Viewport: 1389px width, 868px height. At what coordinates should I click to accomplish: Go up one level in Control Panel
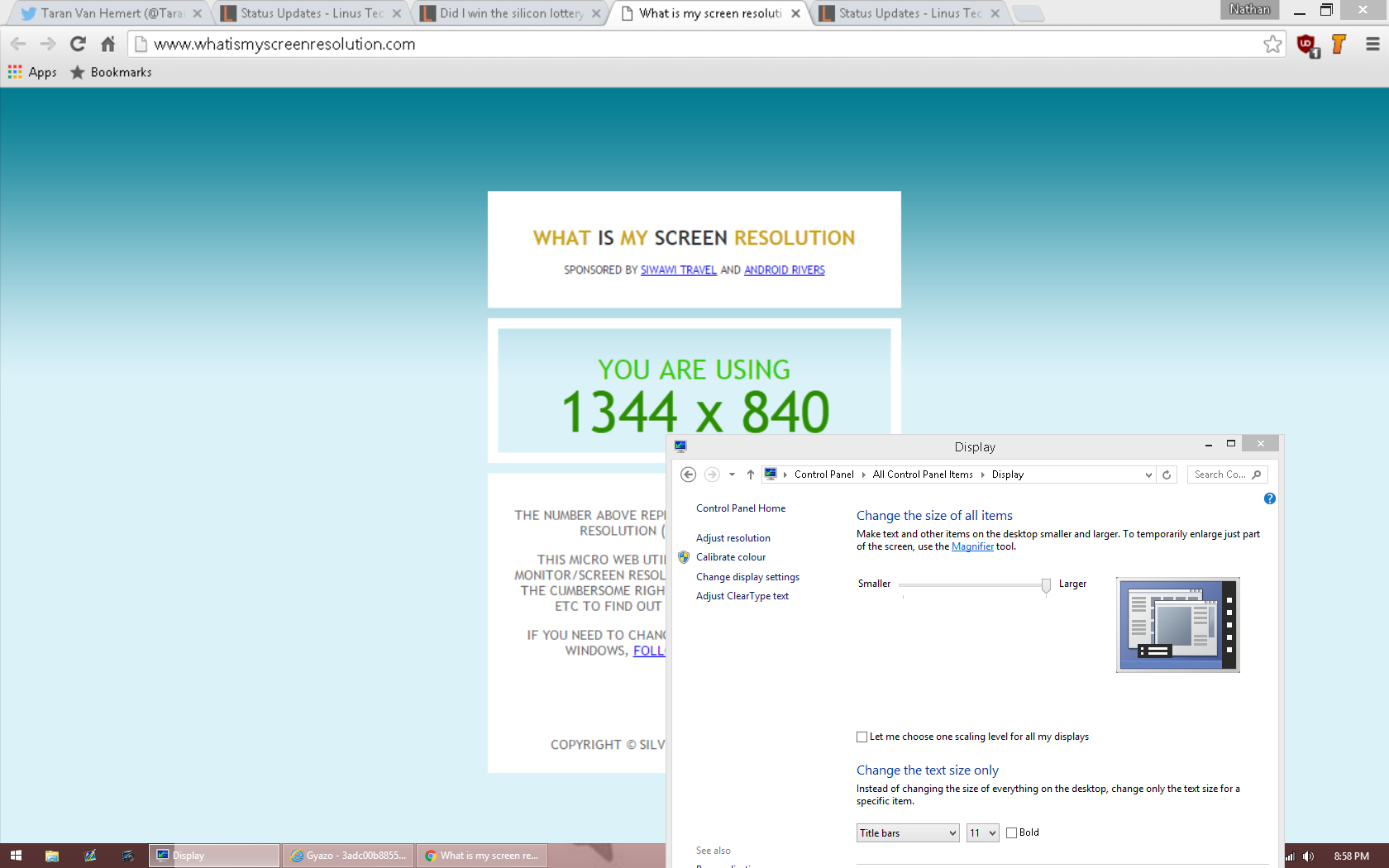tap(751, 475)
